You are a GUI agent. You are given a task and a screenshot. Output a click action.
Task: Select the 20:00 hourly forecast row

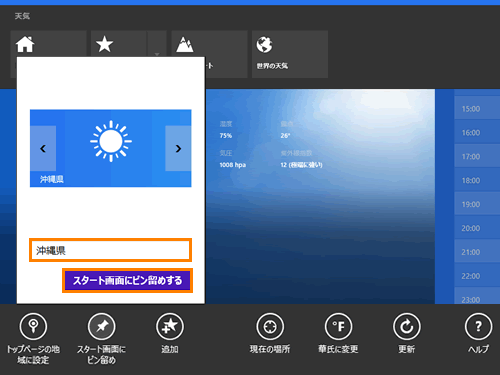pyautogui.click(x=477, y=228)
